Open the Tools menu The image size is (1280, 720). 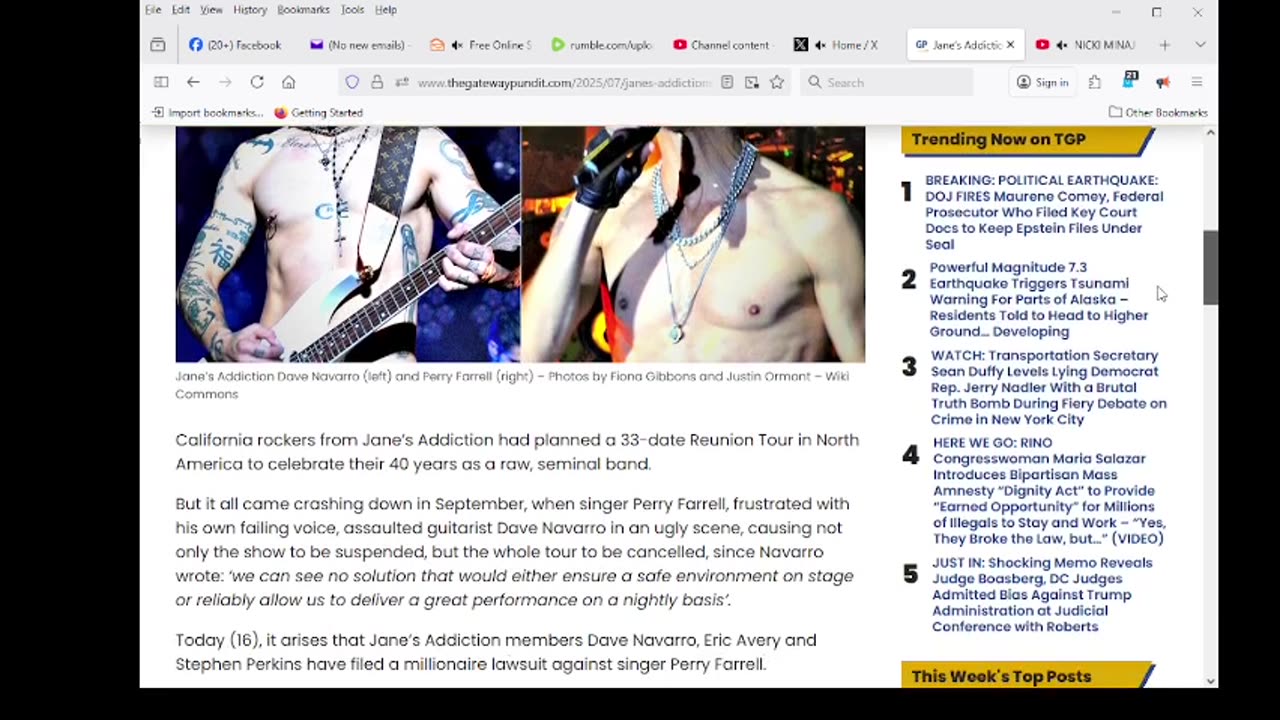coord(352,10)
